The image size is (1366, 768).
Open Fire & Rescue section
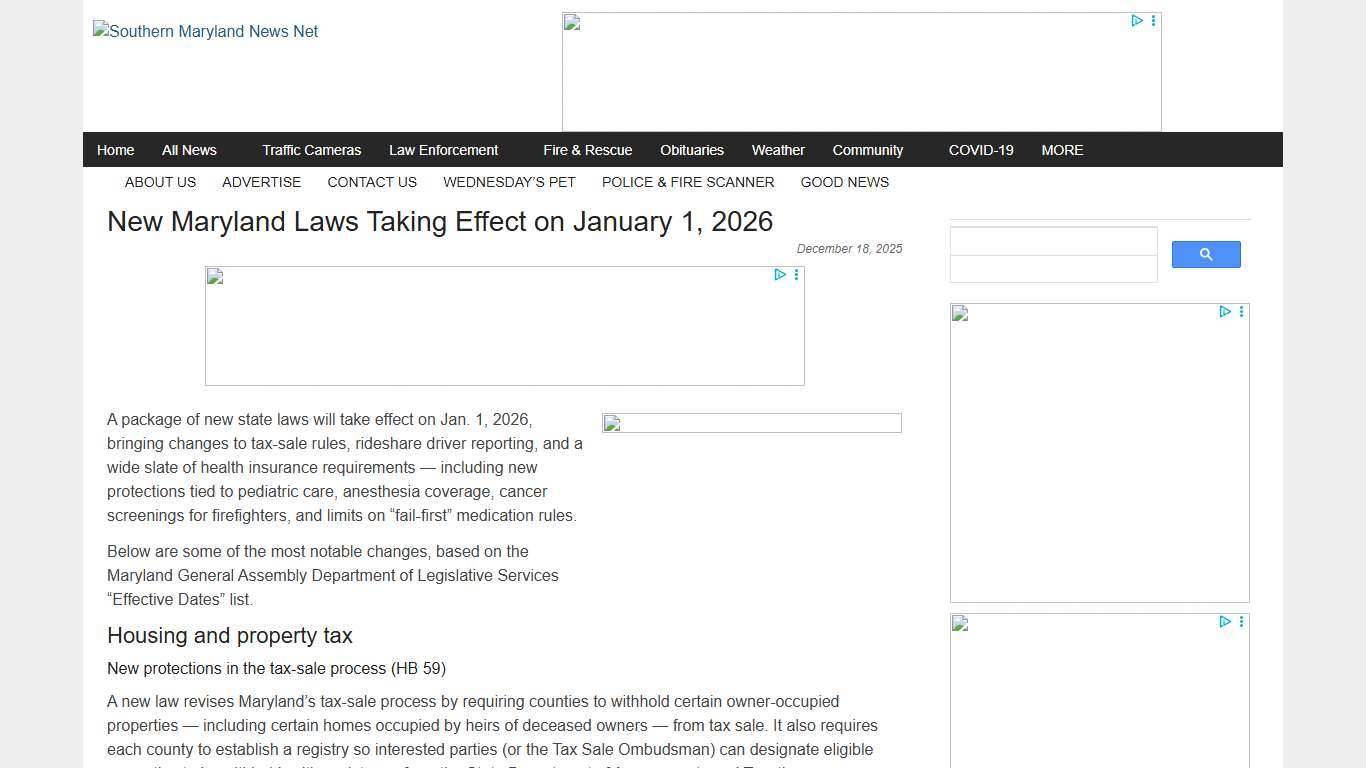point(587,150)
